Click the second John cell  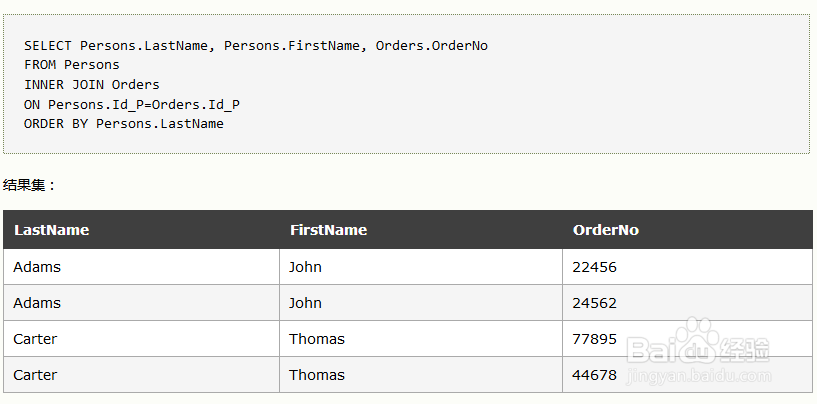click(x=421, y=303)
